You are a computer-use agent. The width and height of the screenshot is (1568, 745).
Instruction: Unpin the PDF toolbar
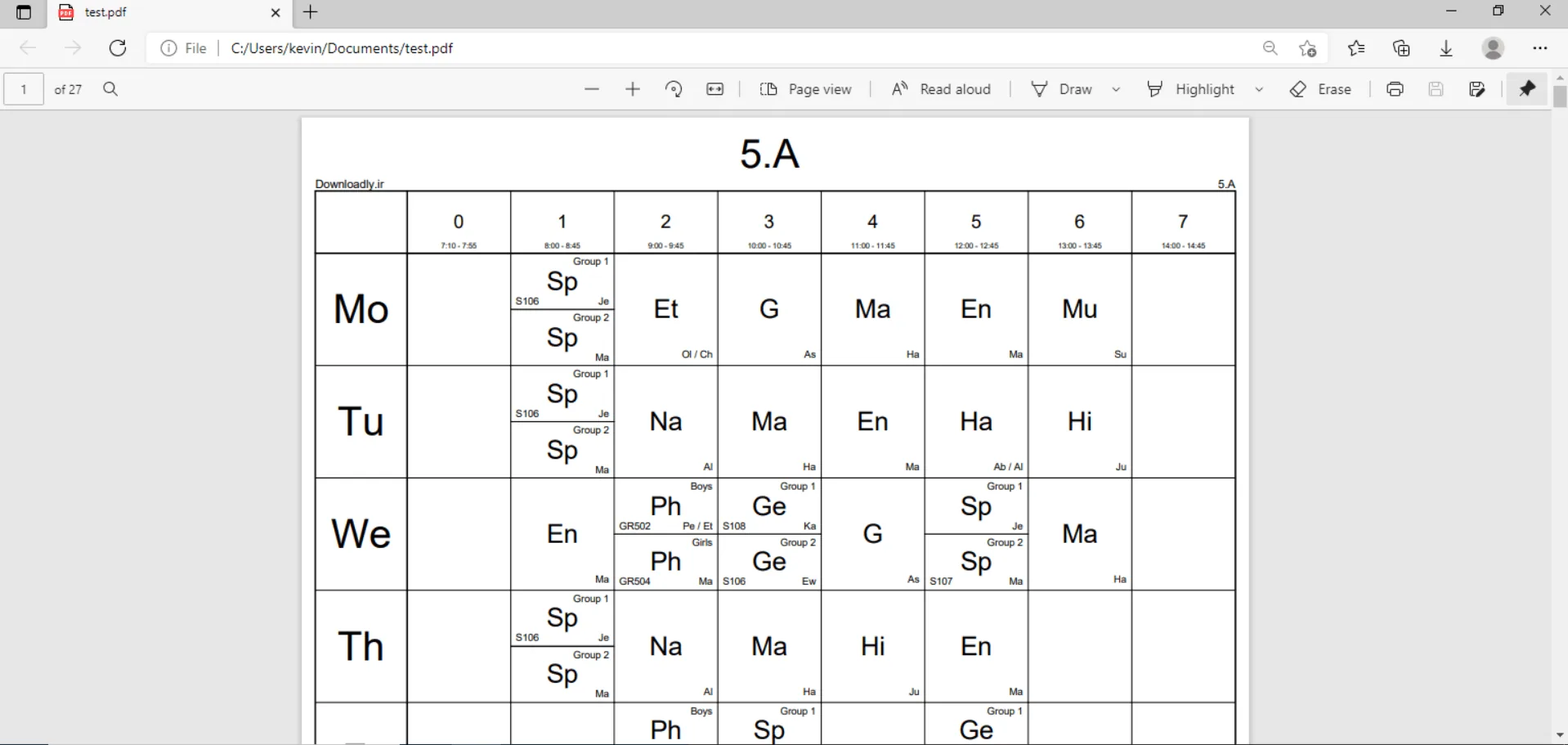[x=1527, y=89]
